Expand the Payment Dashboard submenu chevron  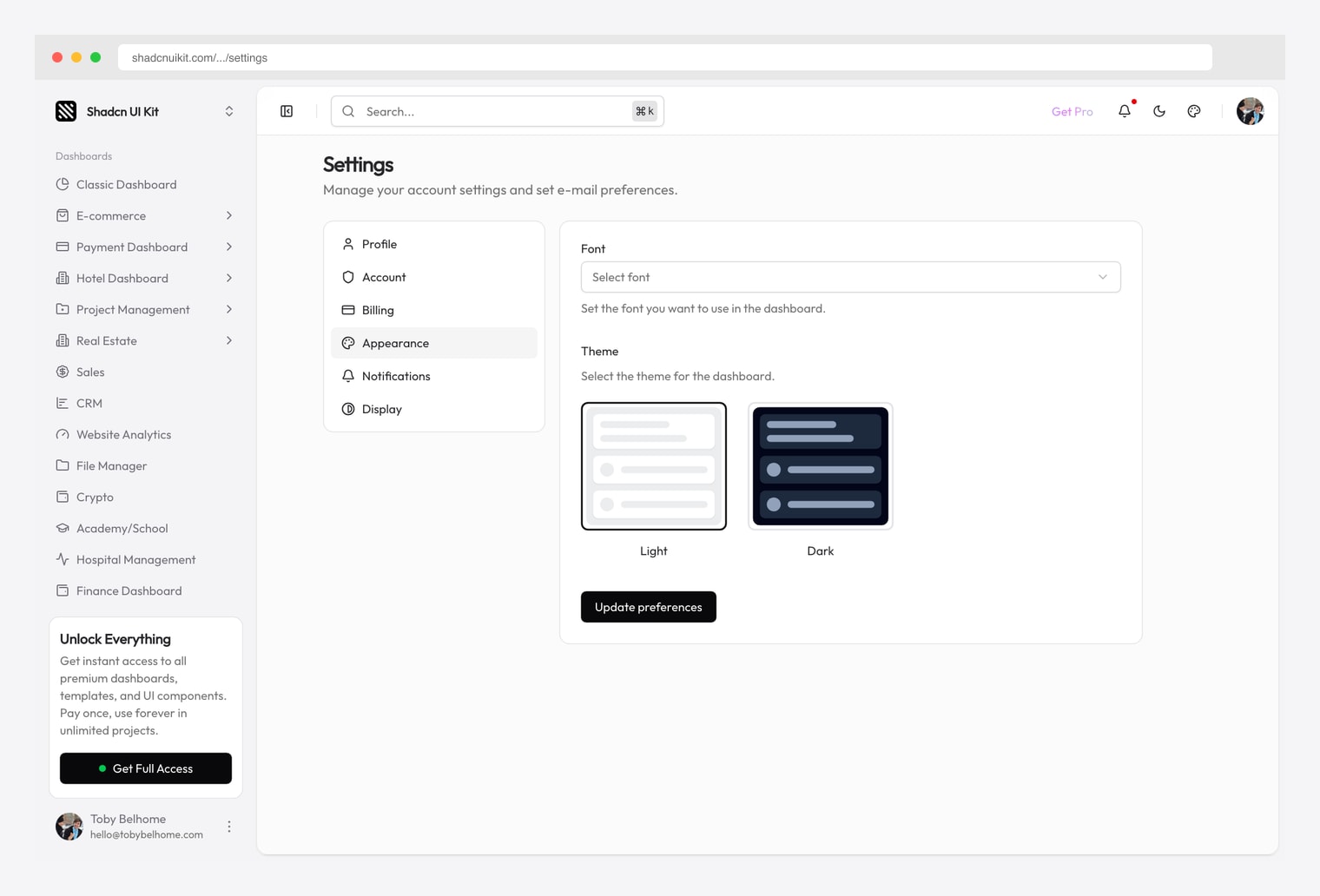tap(229, 247)
